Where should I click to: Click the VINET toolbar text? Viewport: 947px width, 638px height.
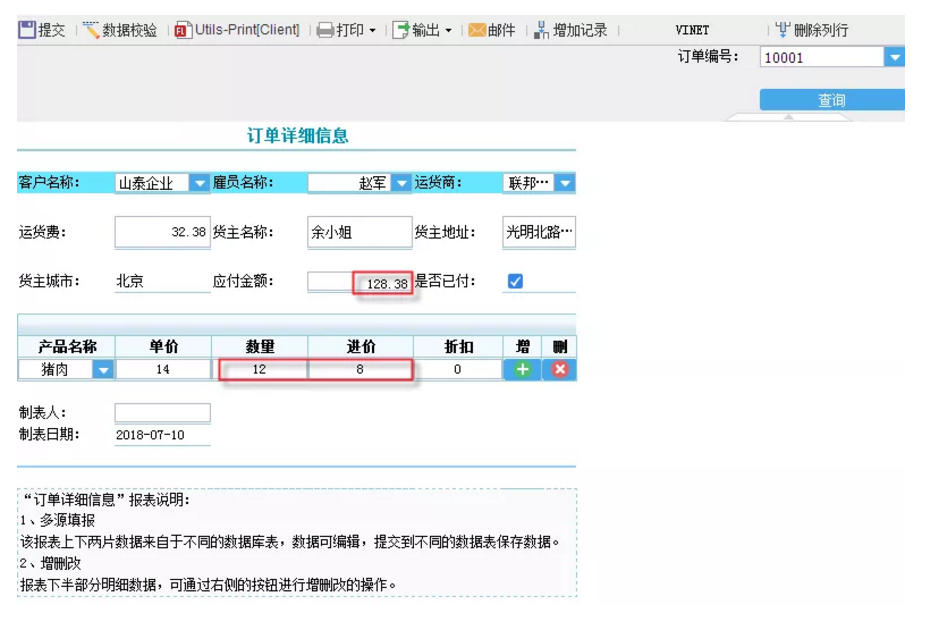(692, 30)
